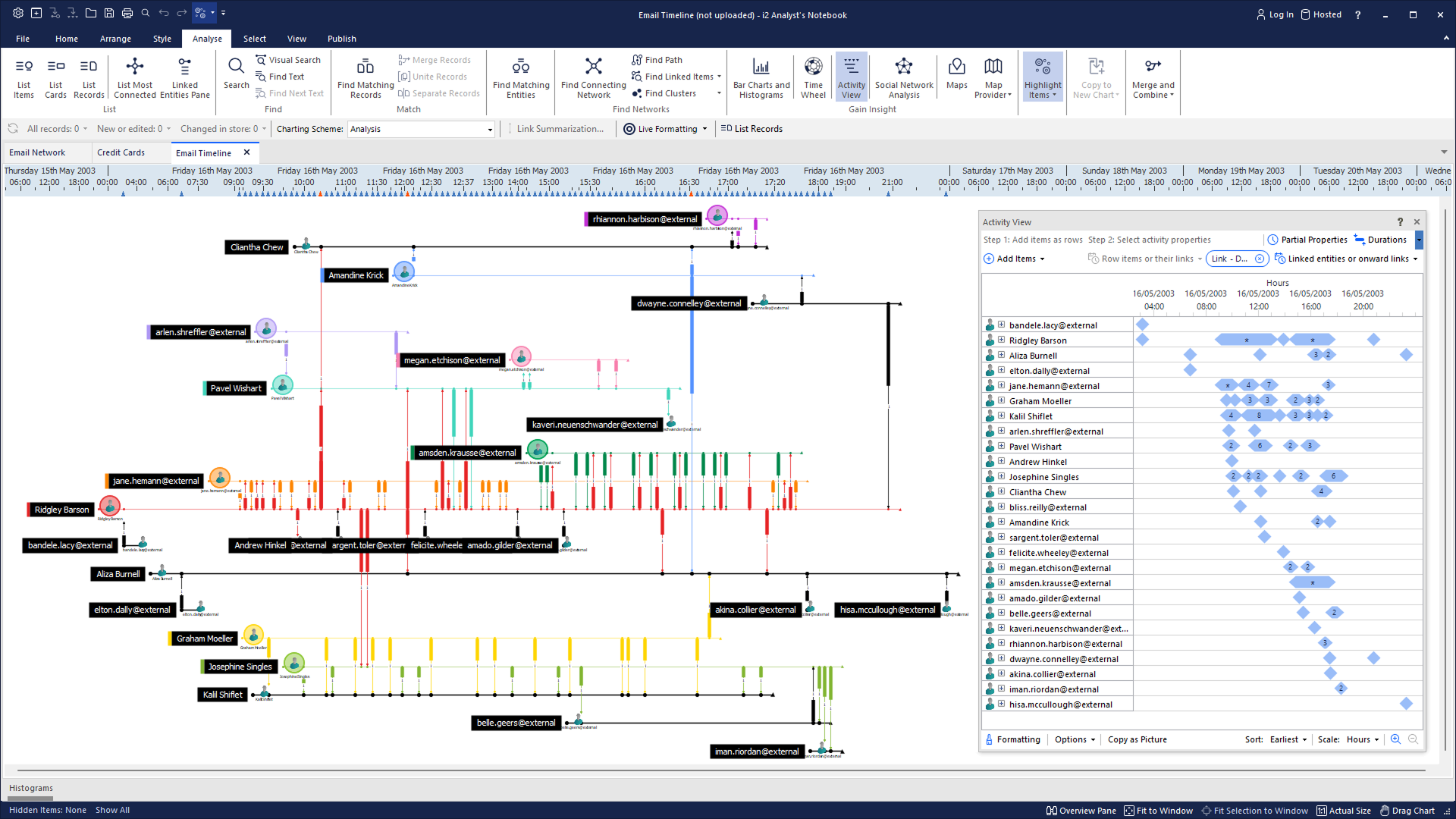Switch to the Credit Cards tab
Image resolution: width=1456 pixels, height=819 pixels.
click(x=121, y=152)
